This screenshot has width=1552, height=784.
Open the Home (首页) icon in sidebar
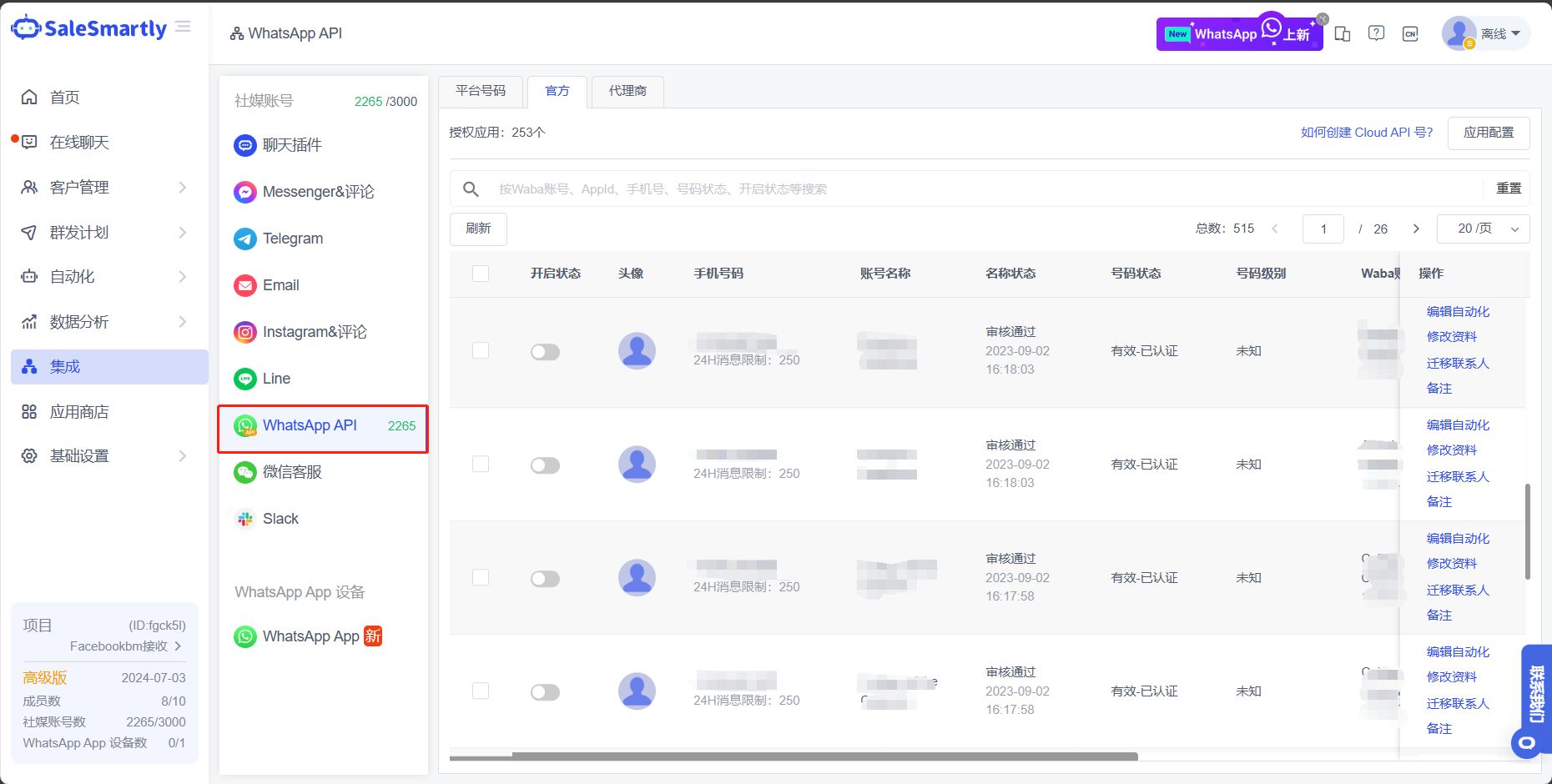tap(29, 98)
